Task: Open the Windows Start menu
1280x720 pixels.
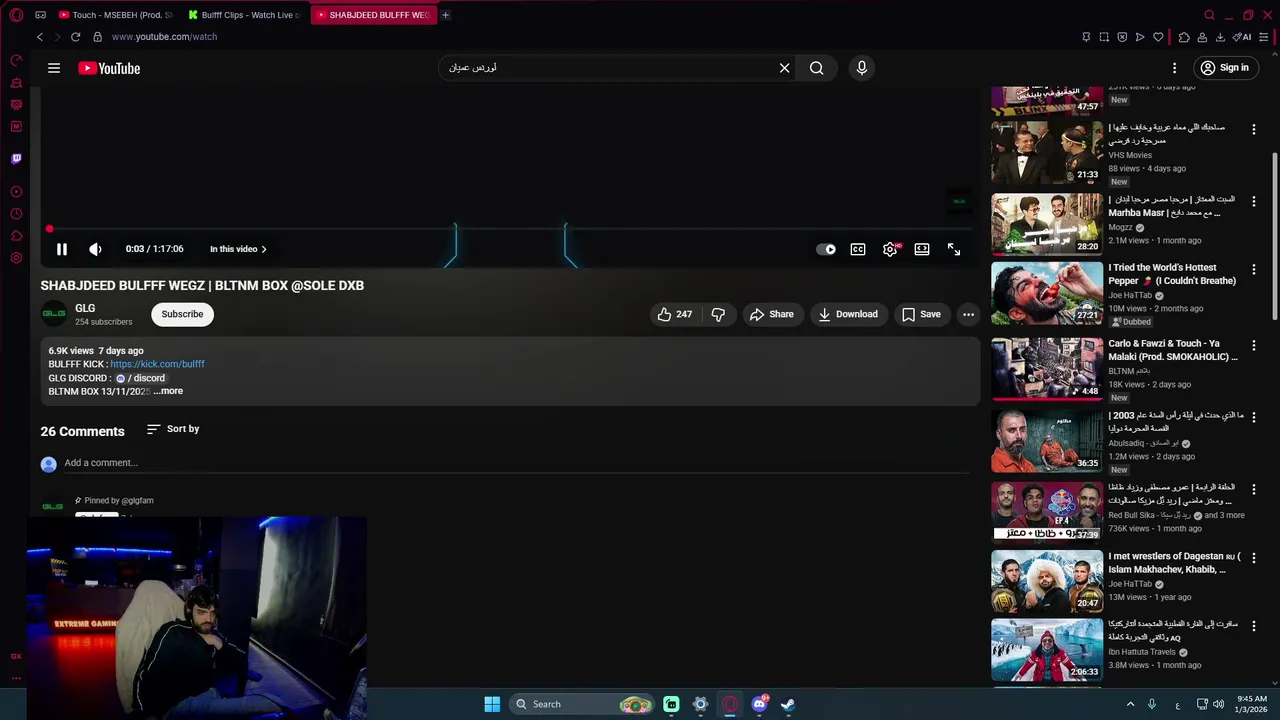Action: point(492,704)
